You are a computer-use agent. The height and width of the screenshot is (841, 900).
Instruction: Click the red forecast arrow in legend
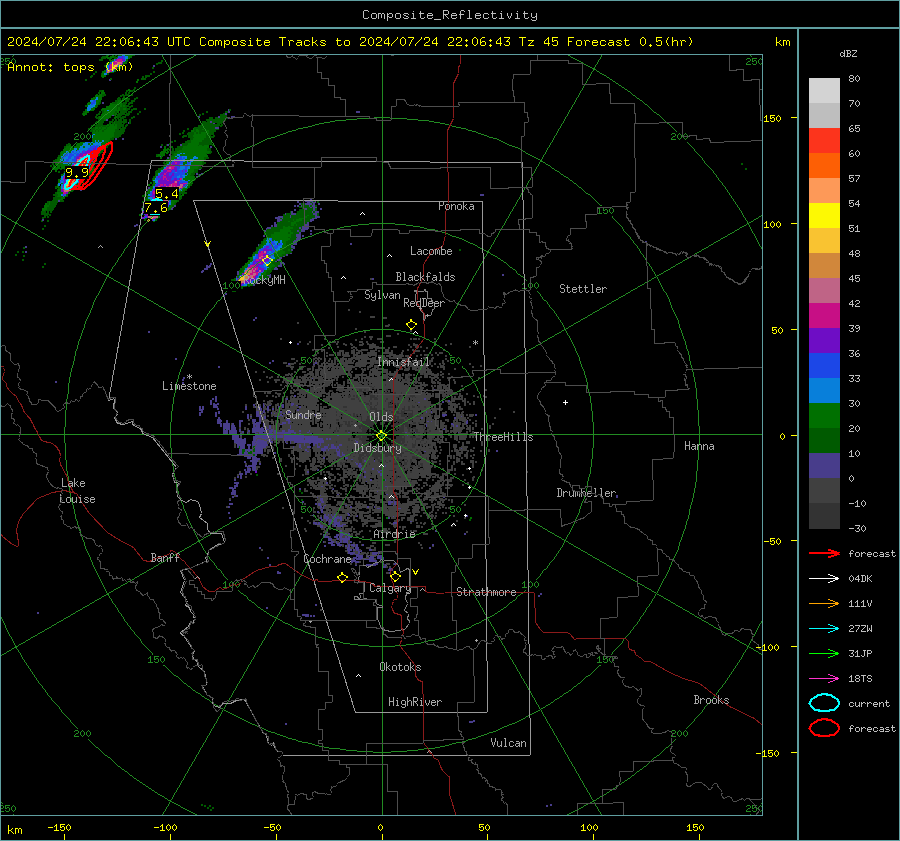point(824,553)
